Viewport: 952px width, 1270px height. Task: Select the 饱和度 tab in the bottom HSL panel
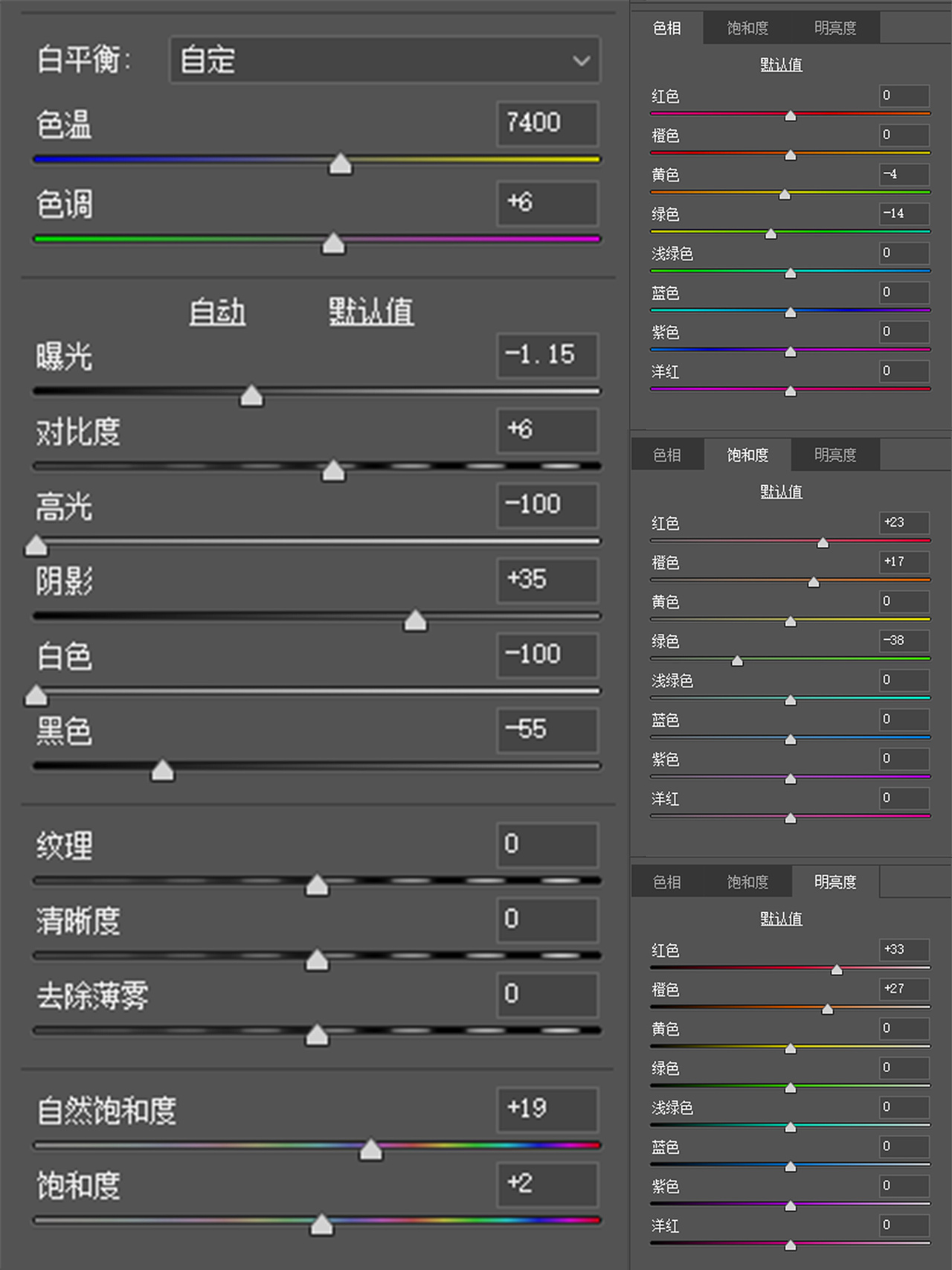[x=747, y=882]
